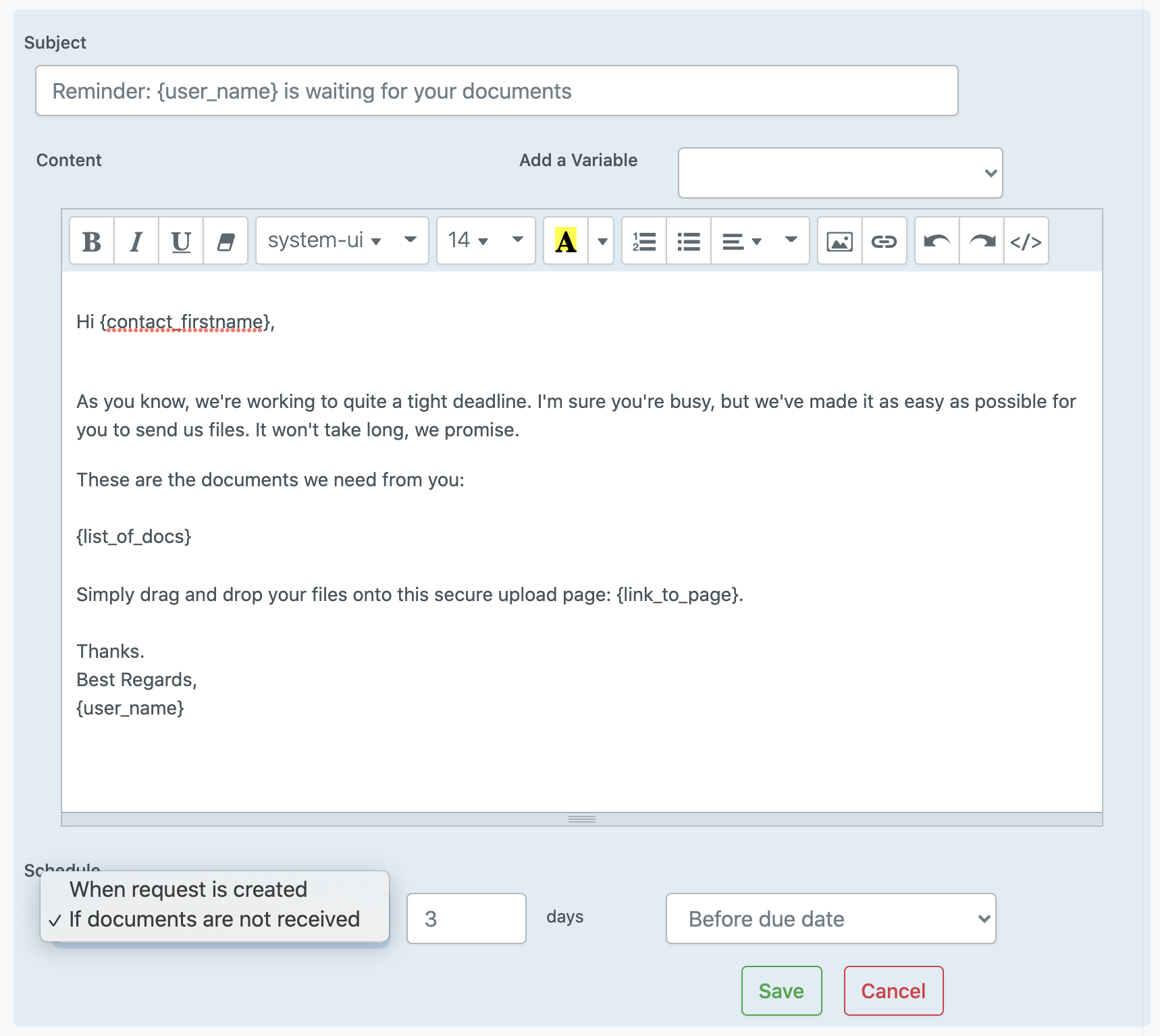Screen dimensions: 1160x1036
Task: Insert a hyperlink
Action: pos(885,240)
